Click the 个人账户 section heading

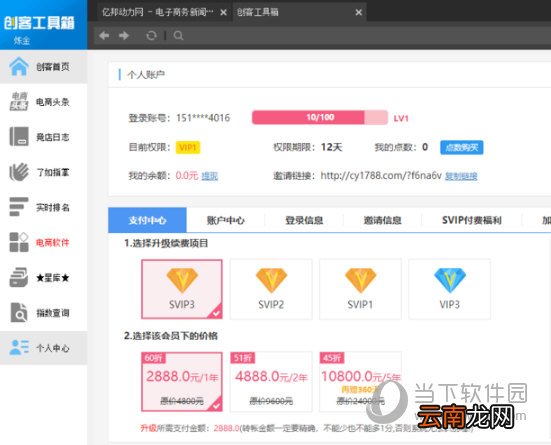click(x=146, y=75)
